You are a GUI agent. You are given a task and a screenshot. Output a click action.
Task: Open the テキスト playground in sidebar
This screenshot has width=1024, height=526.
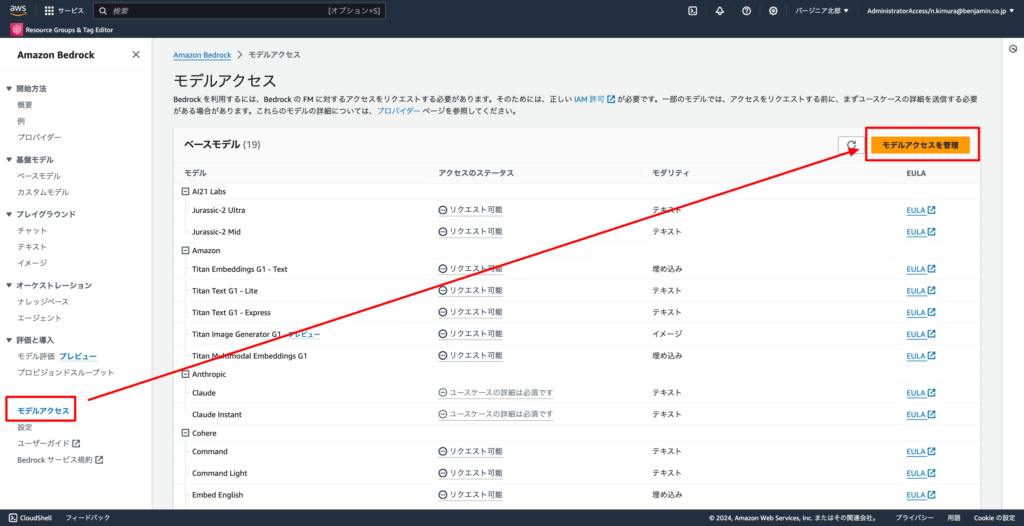click(x=32, y=246)
